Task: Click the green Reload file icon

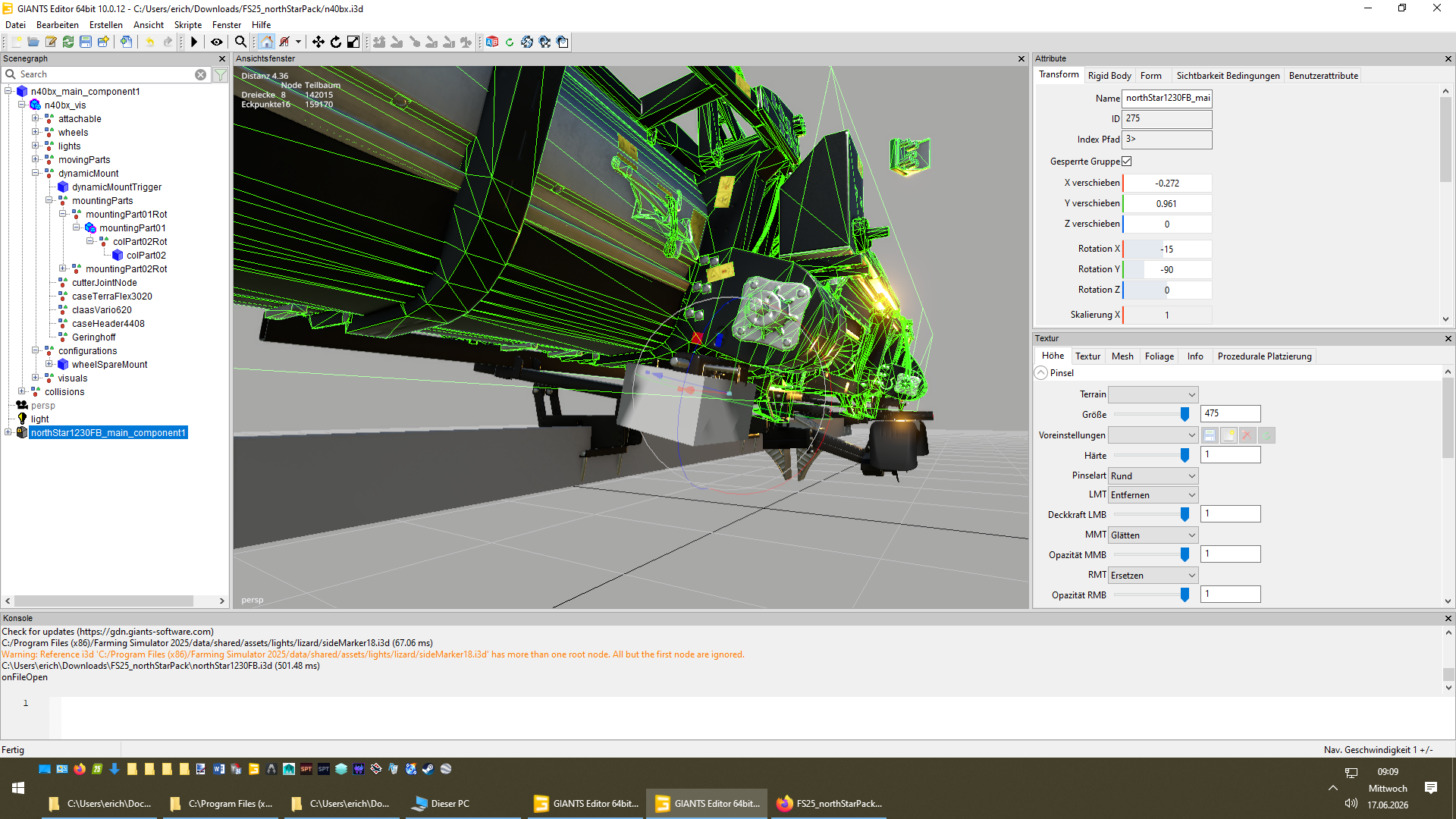Action: (x=68, y=42)
